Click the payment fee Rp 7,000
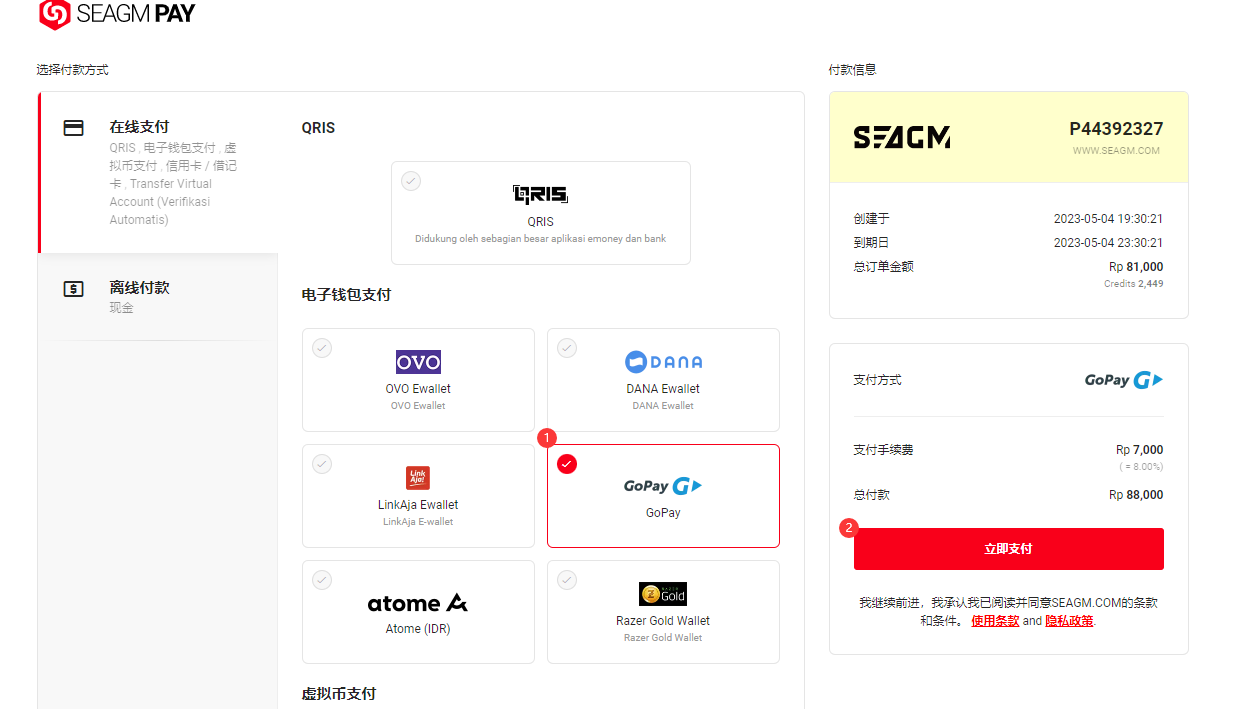Image resolution: width=1248 pixels, height=709 pixels. [1140, 450]
